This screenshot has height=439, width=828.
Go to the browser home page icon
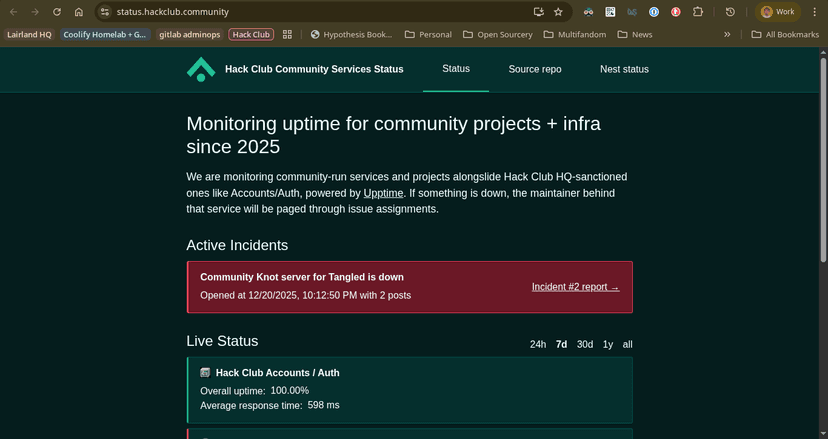(79, 12)
